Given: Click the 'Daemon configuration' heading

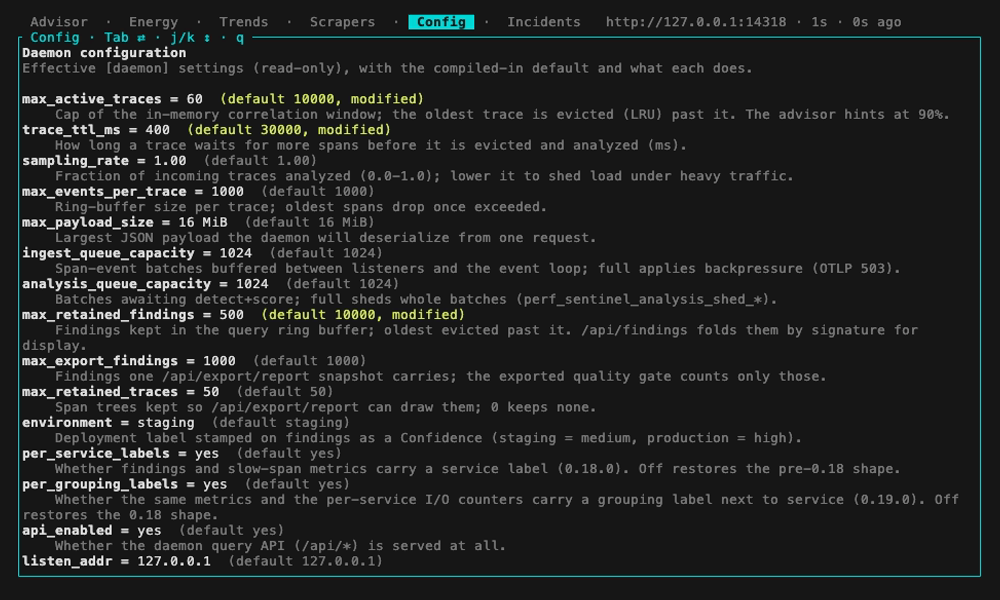Looking at the screenshot, I should coord(104,53).
